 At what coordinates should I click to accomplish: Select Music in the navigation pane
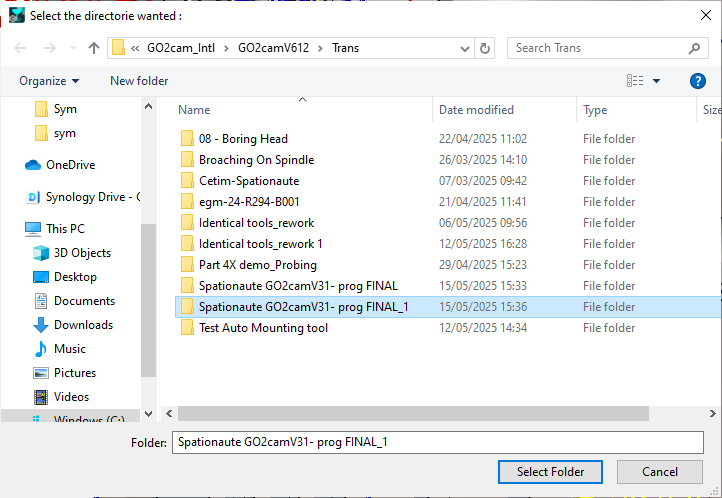click(x=69, y=349)
